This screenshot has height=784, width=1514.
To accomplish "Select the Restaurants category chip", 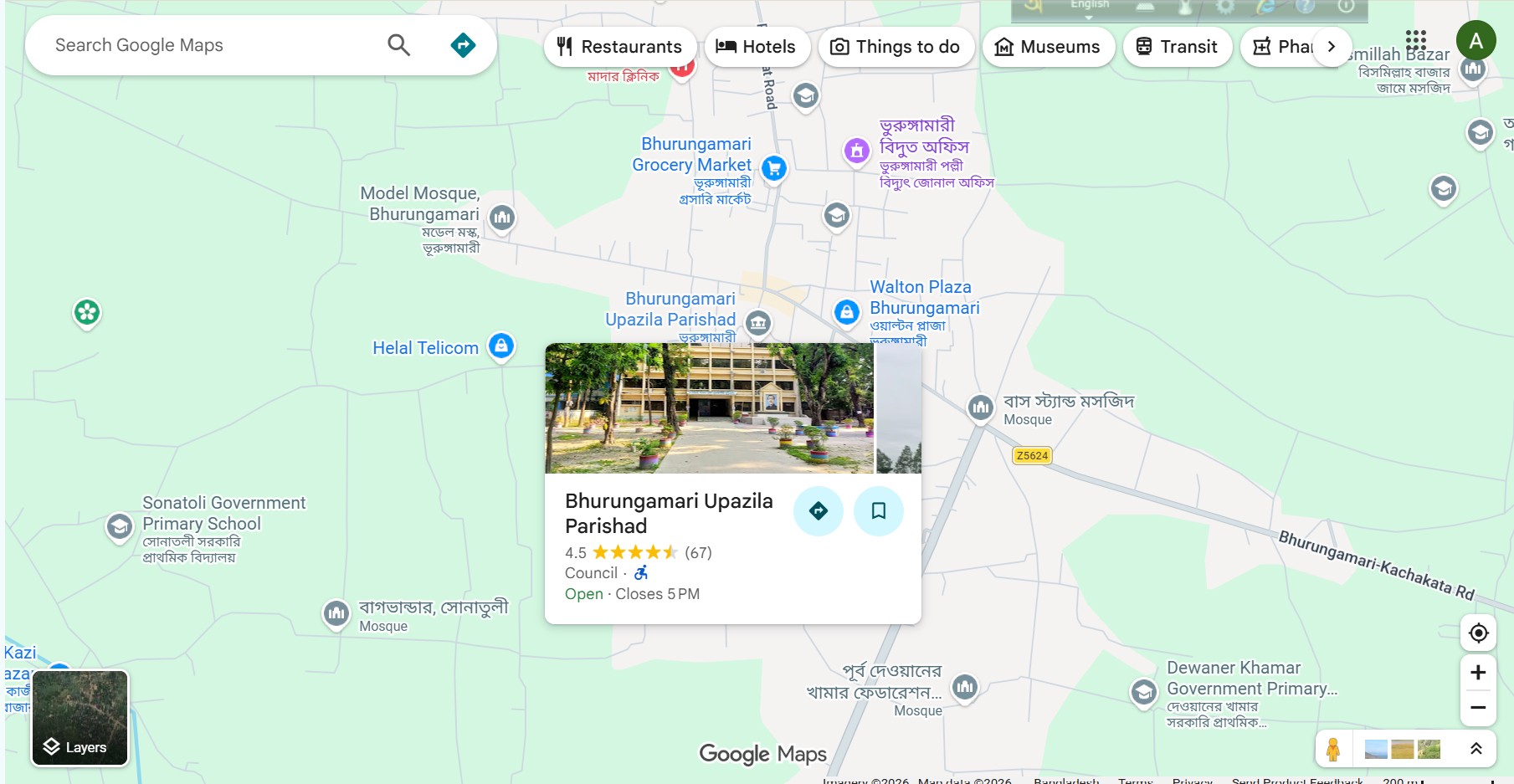I will (620, 47).
